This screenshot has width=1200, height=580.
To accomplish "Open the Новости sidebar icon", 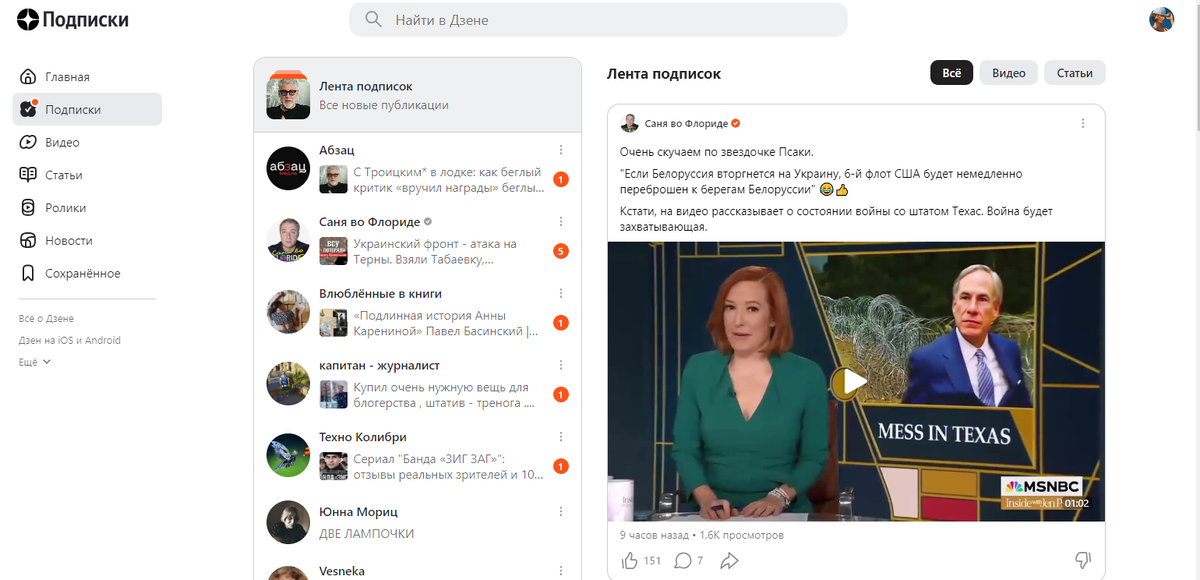I will pyautogui.click(x=28, y=240).
